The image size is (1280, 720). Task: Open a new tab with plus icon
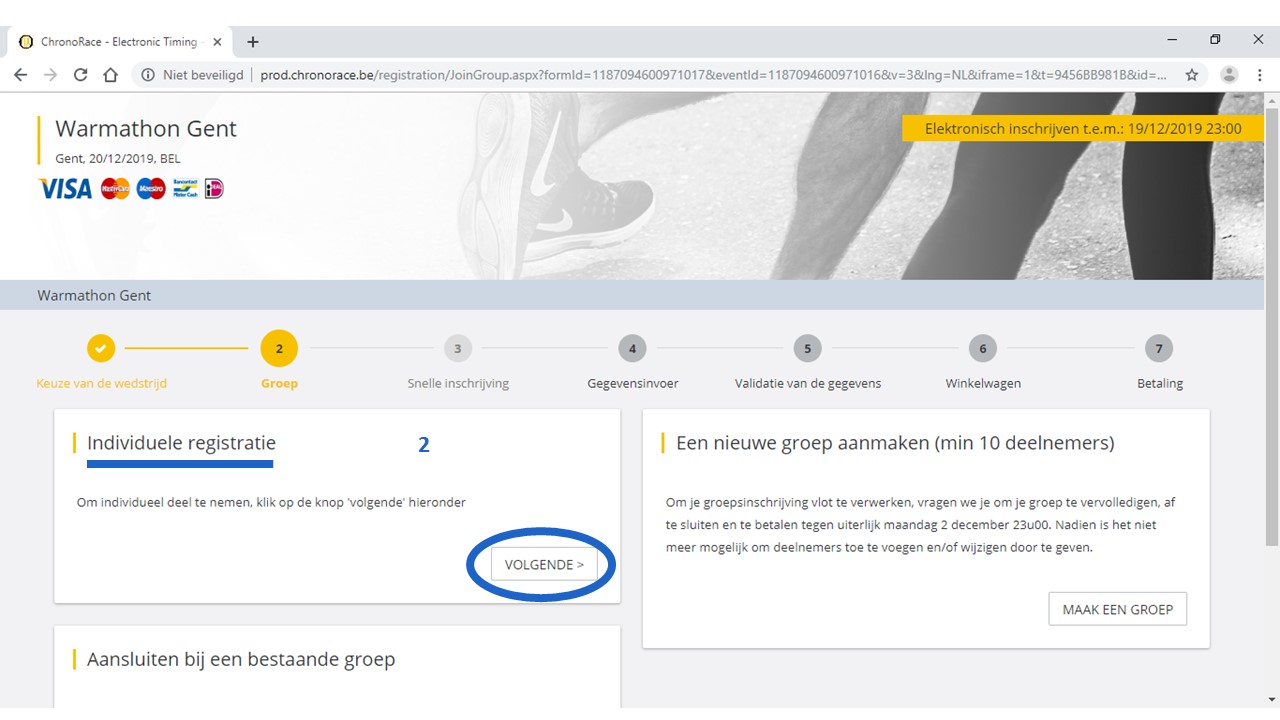click(x=253, y=42)
